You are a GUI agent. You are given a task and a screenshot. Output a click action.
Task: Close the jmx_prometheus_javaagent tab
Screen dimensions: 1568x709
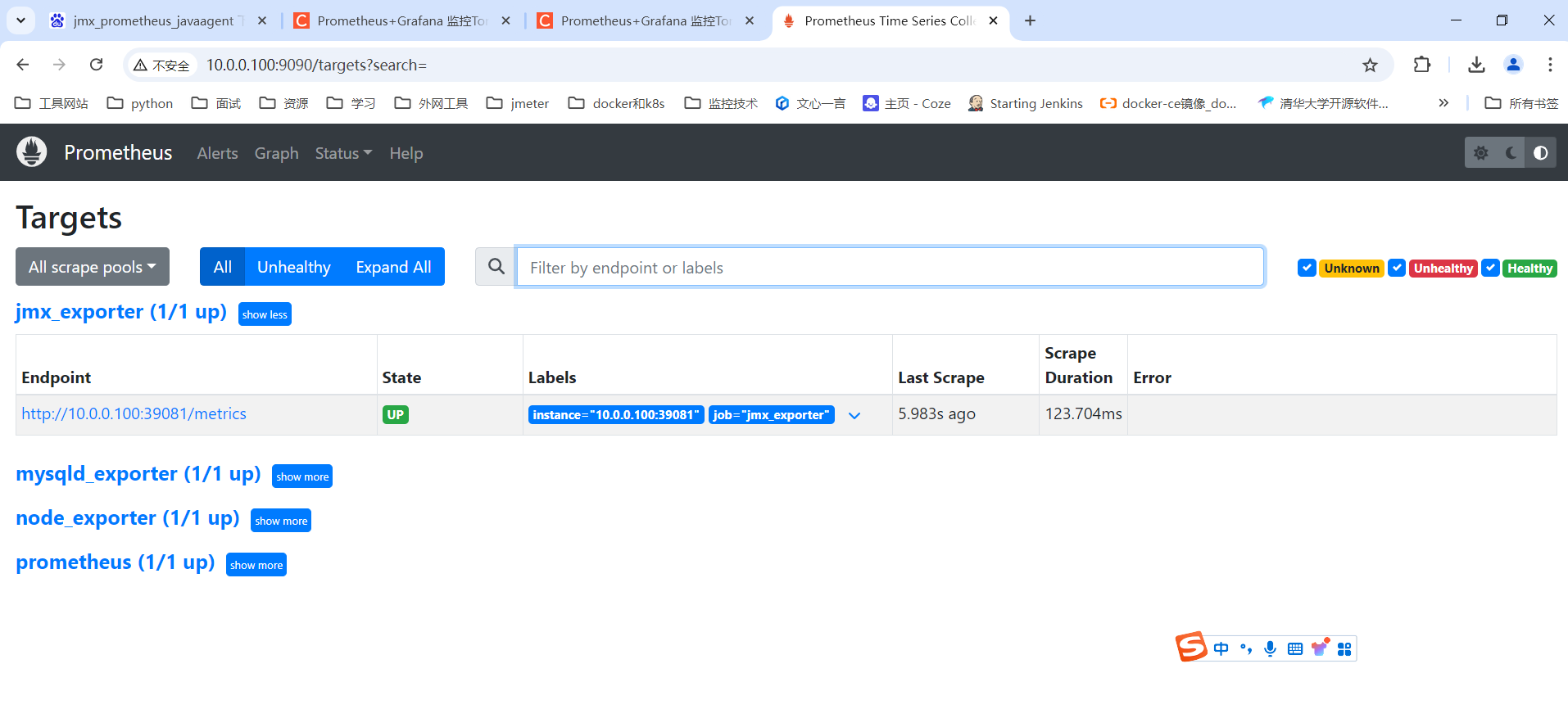click(262, 20)
